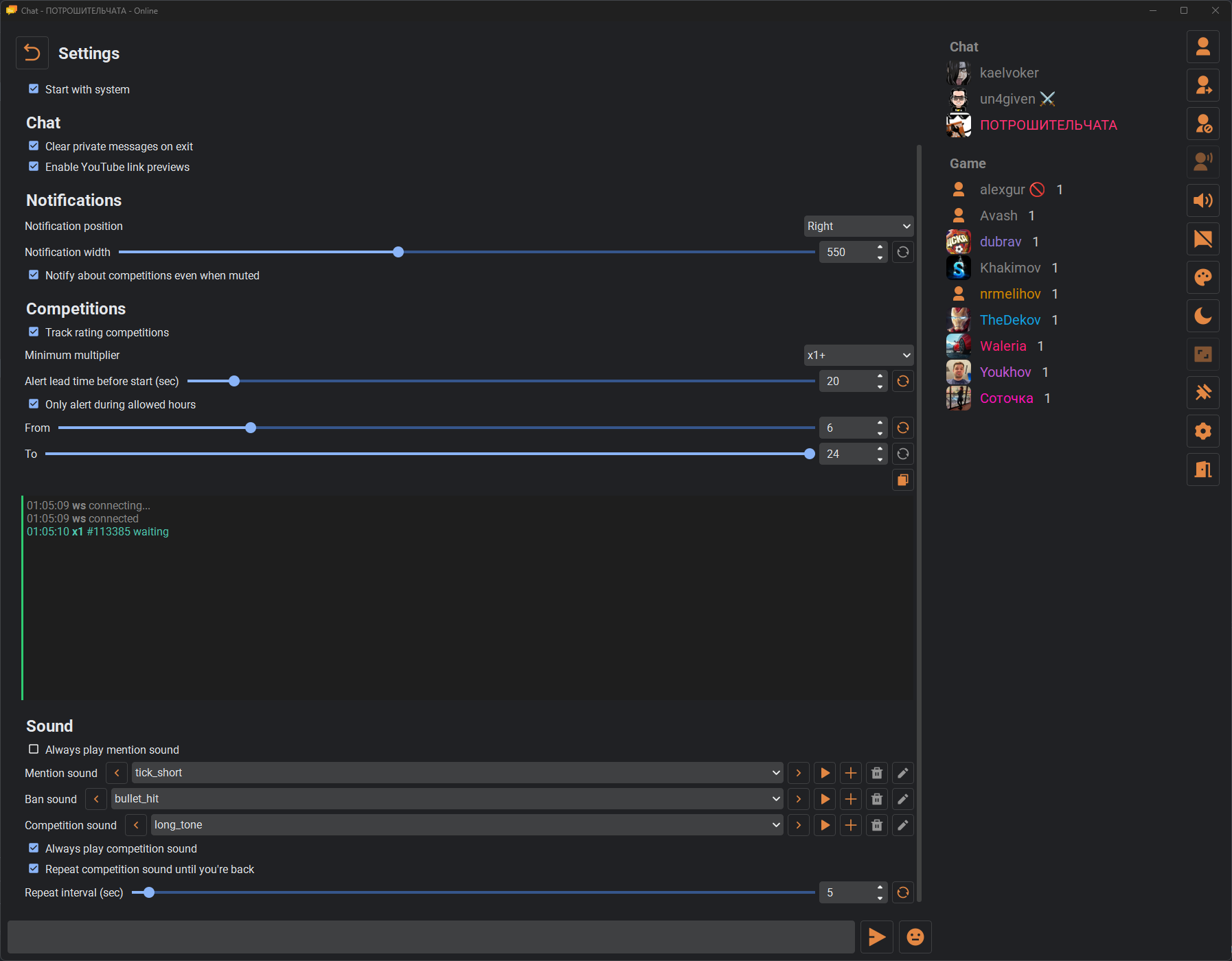
Task: Edit the Competition sound with the pencil icon
Action: pyautogui.click(x=903, y=825)
